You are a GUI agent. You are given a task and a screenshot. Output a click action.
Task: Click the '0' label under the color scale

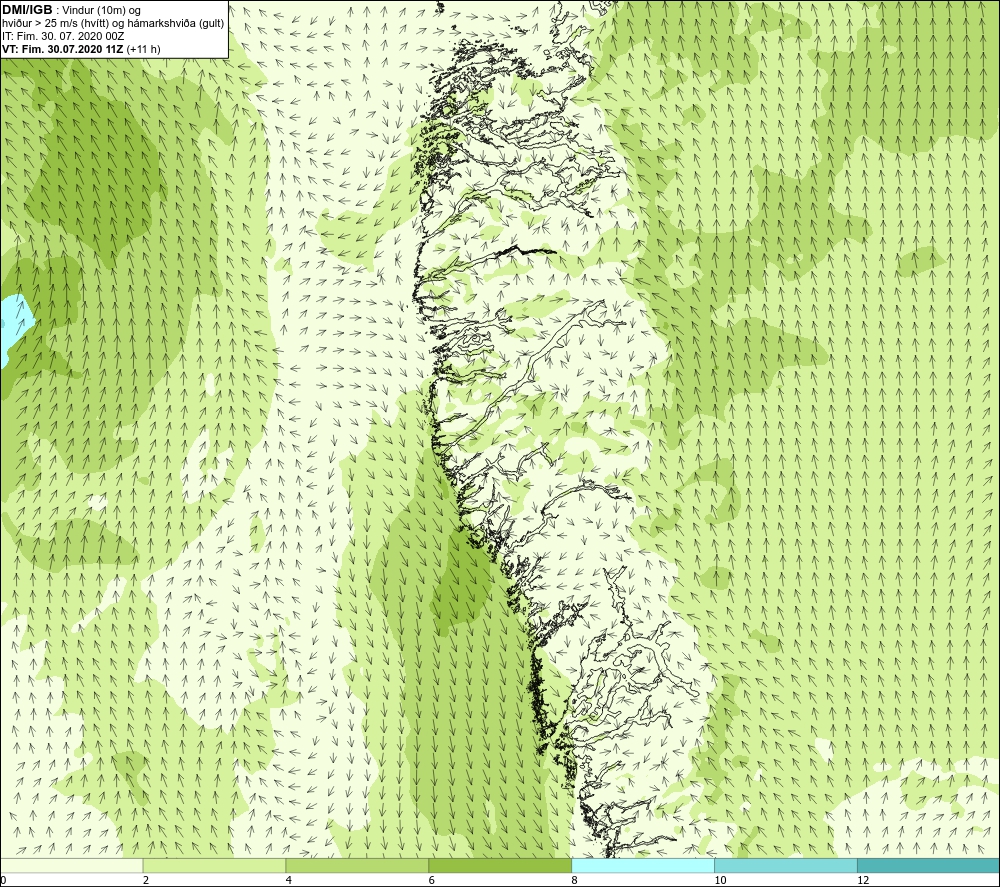(3, 881)
